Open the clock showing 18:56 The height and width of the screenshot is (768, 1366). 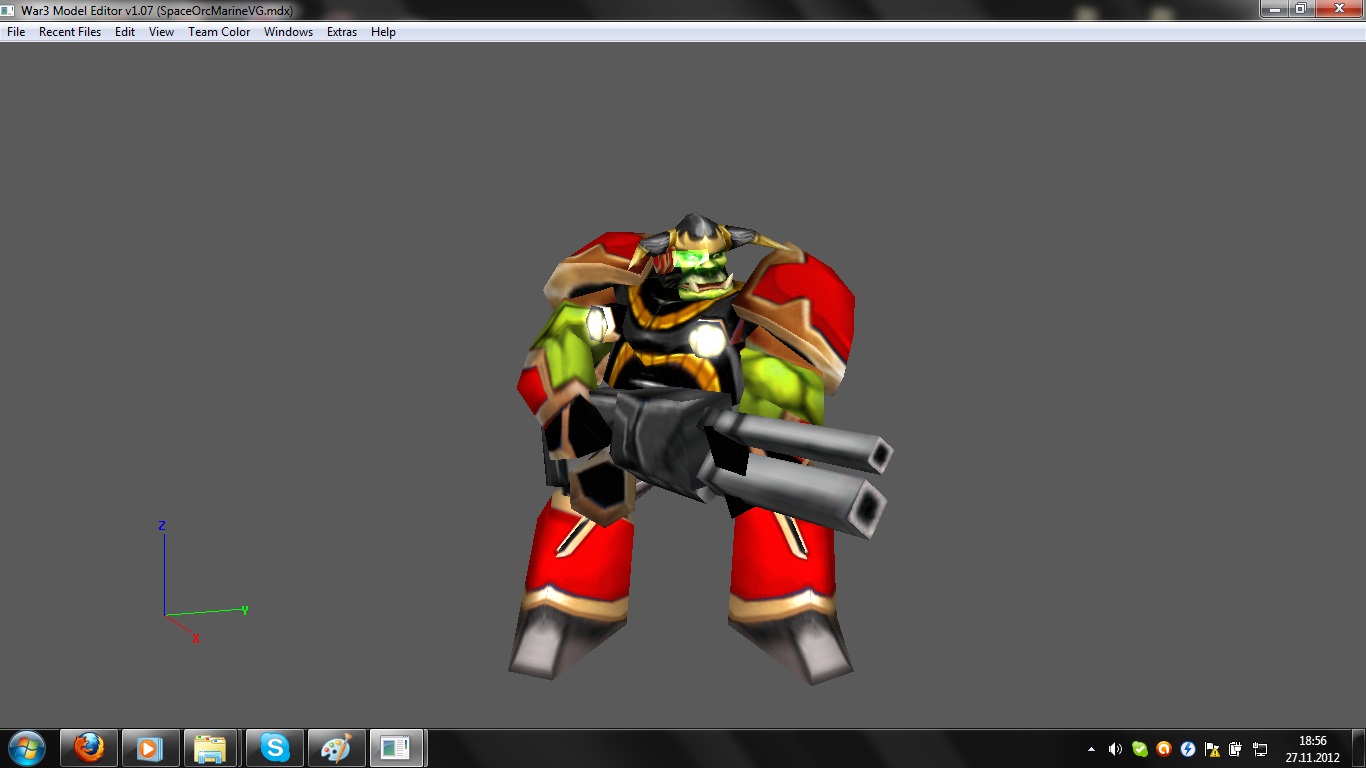[1312, 749]
